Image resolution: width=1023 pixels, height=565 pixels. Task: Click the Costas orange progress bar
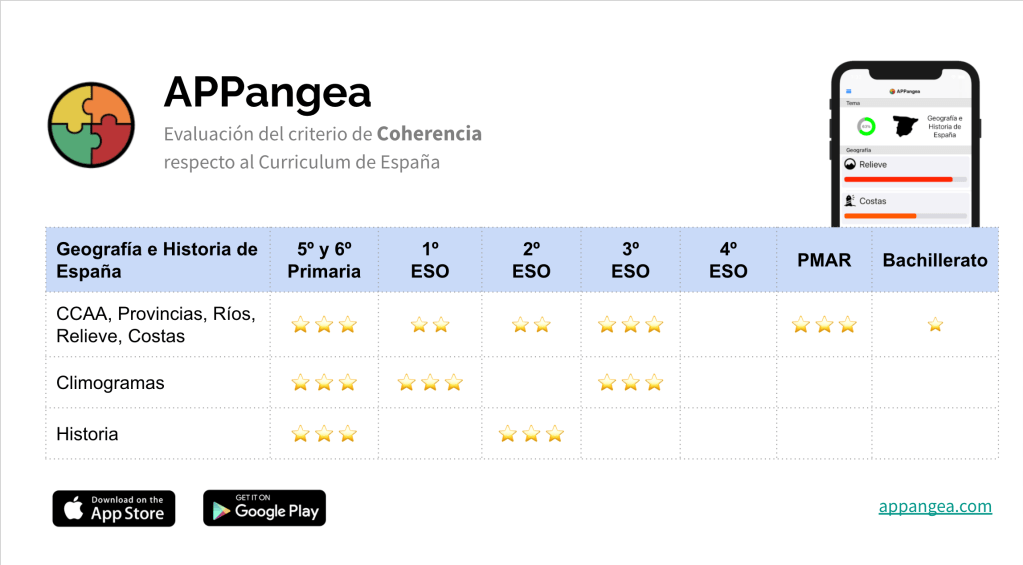pos(880,216)
